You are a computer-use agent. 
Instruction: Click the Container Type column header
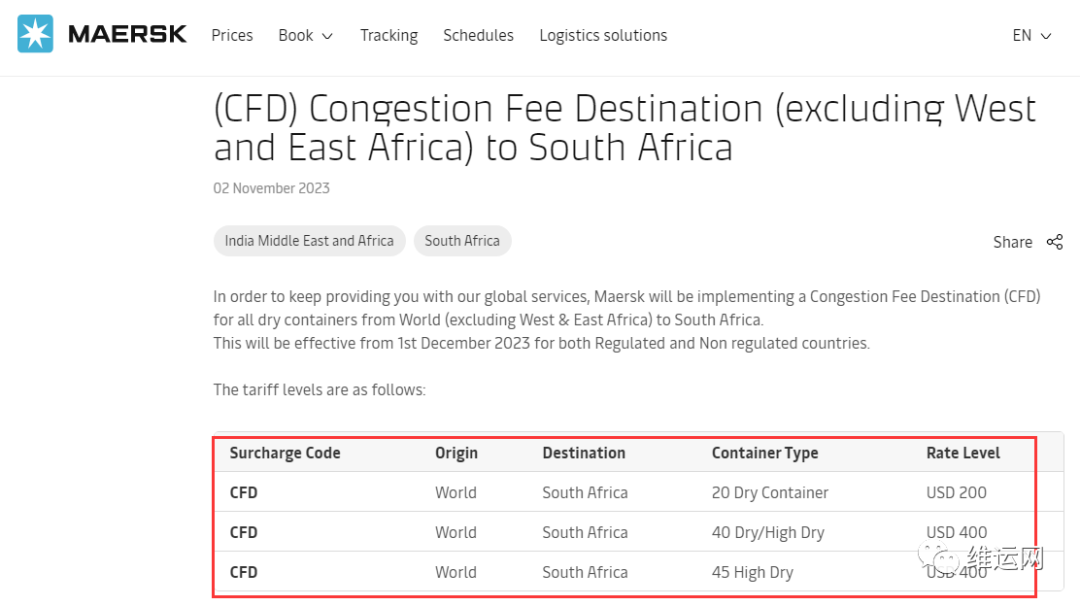click(765, 453)
